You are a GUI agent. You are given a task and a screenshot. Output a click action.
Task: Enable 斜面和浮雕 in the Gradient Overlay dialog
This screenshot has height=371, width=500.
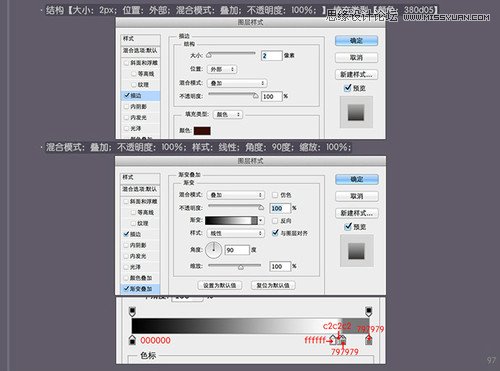(126, 201)
